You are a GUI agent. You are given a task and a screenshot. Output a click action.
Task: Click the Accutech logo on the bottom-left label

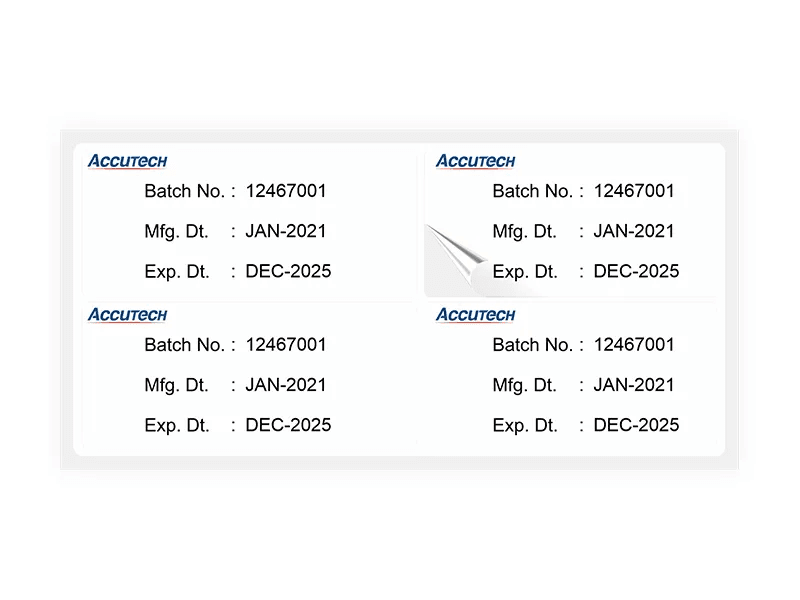point(128,315)
